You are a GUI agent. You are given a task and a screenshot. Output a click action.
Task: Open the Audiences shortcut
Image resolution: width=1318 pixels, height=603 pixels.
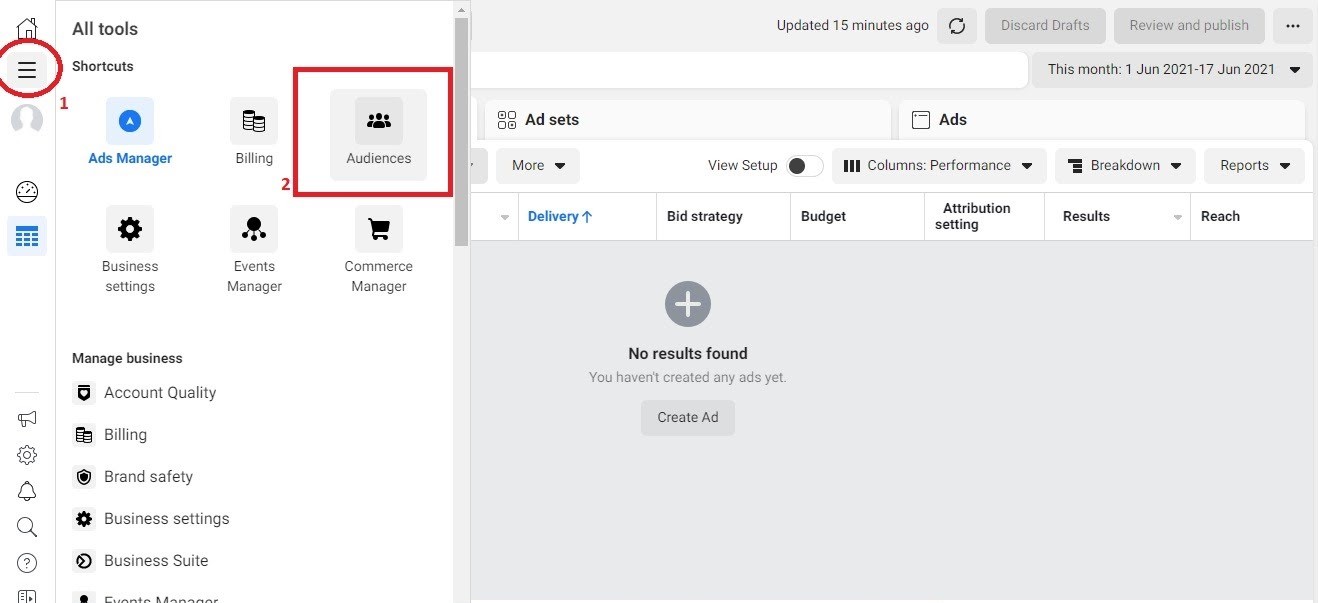[378, 134]
